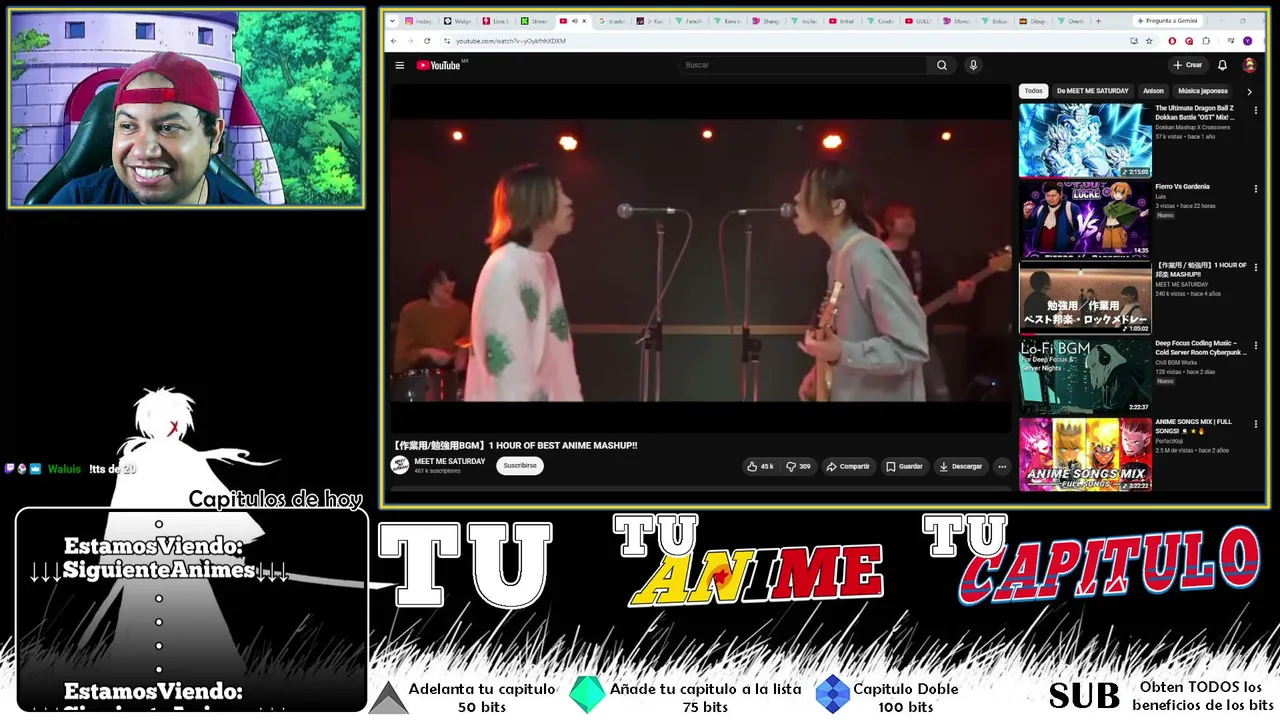This screenshot has height=720, width=1280.
Task: Click the Suscribirse button
Action: (x=520, y=466)
